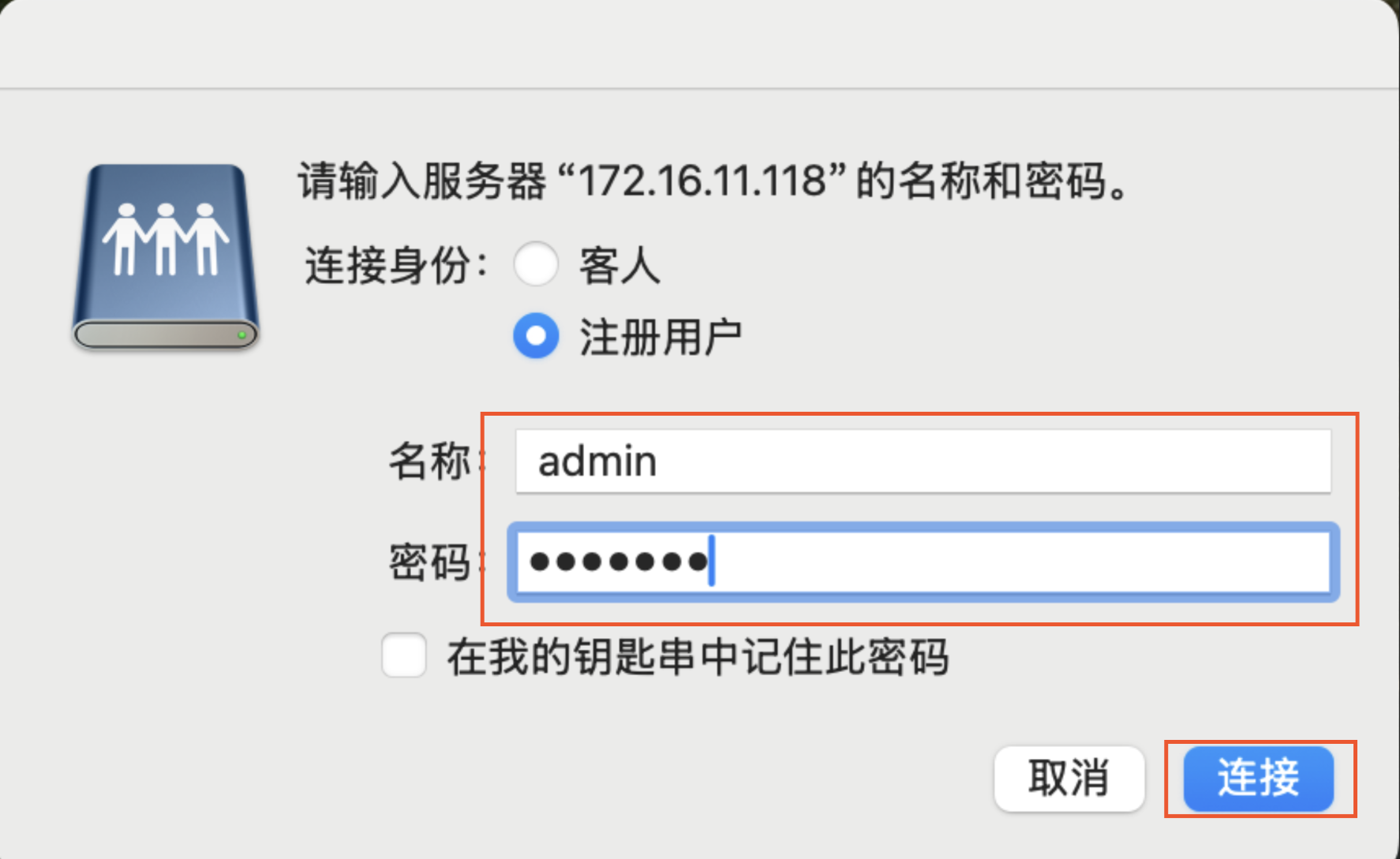1400x859 pixels.
Task: Click the green status light on server icon
Action: click(242, 335)
